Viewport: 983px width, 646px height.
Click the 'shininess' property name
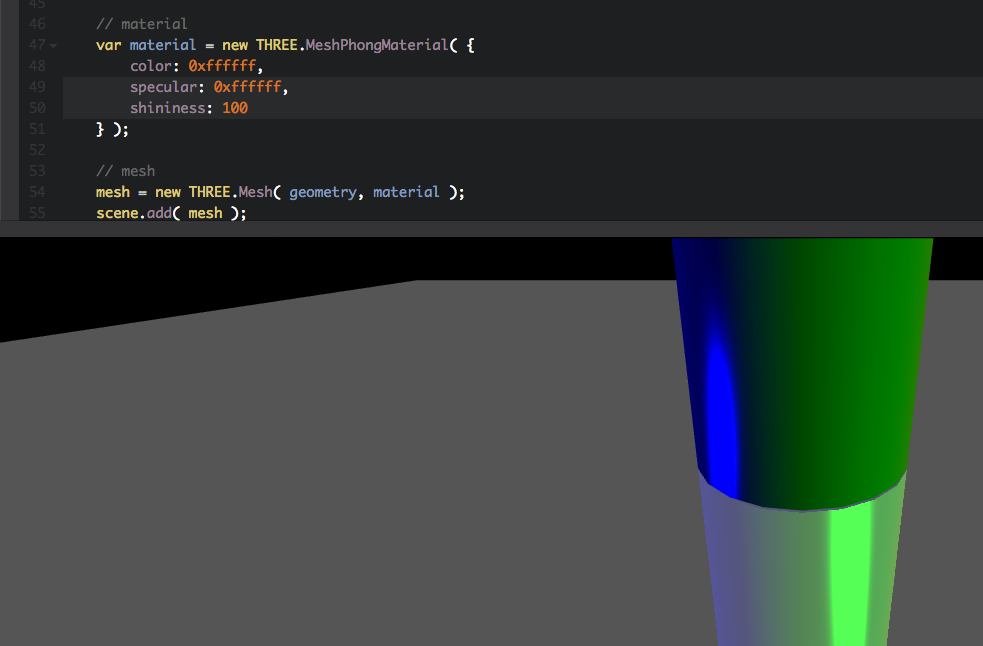[x=167, y=108]
